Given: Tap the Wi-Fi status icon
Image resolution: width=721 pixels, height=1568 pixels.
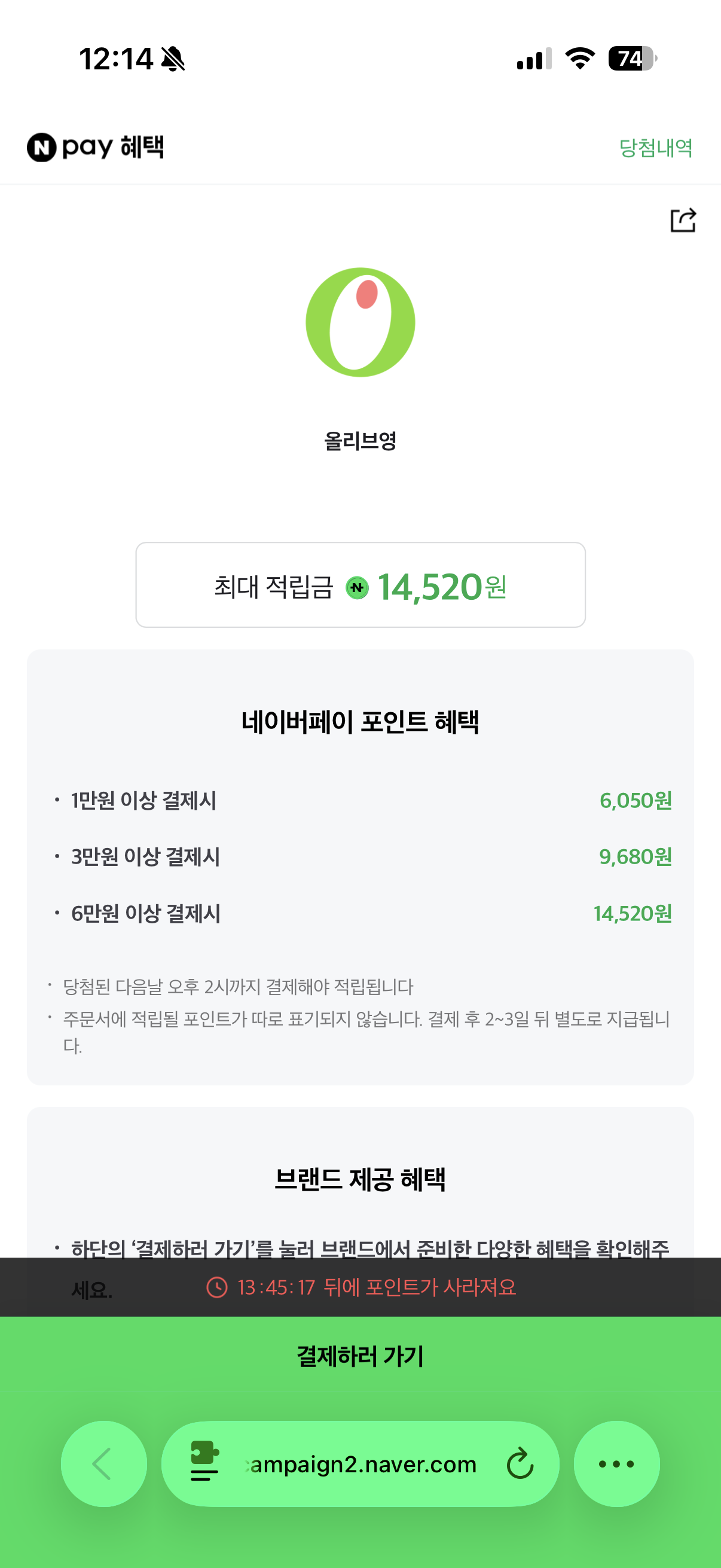Looking at the screenshot, I should 580,59.
